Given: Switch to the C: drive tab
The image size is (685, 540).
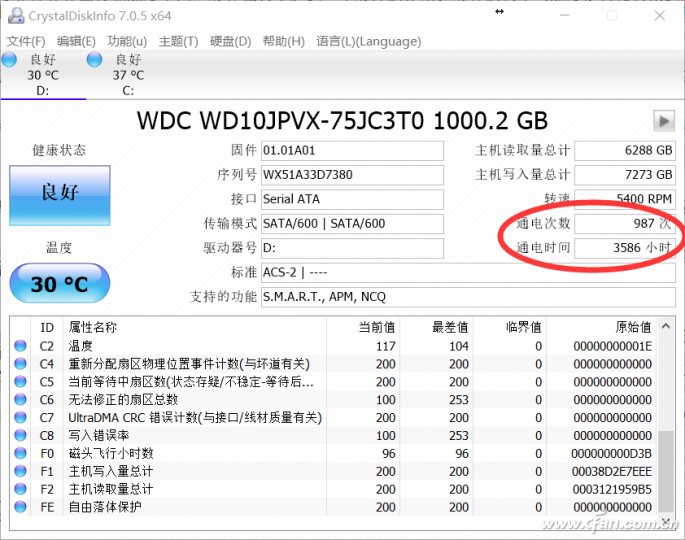Looking at the screenshot, I should 128,75.
